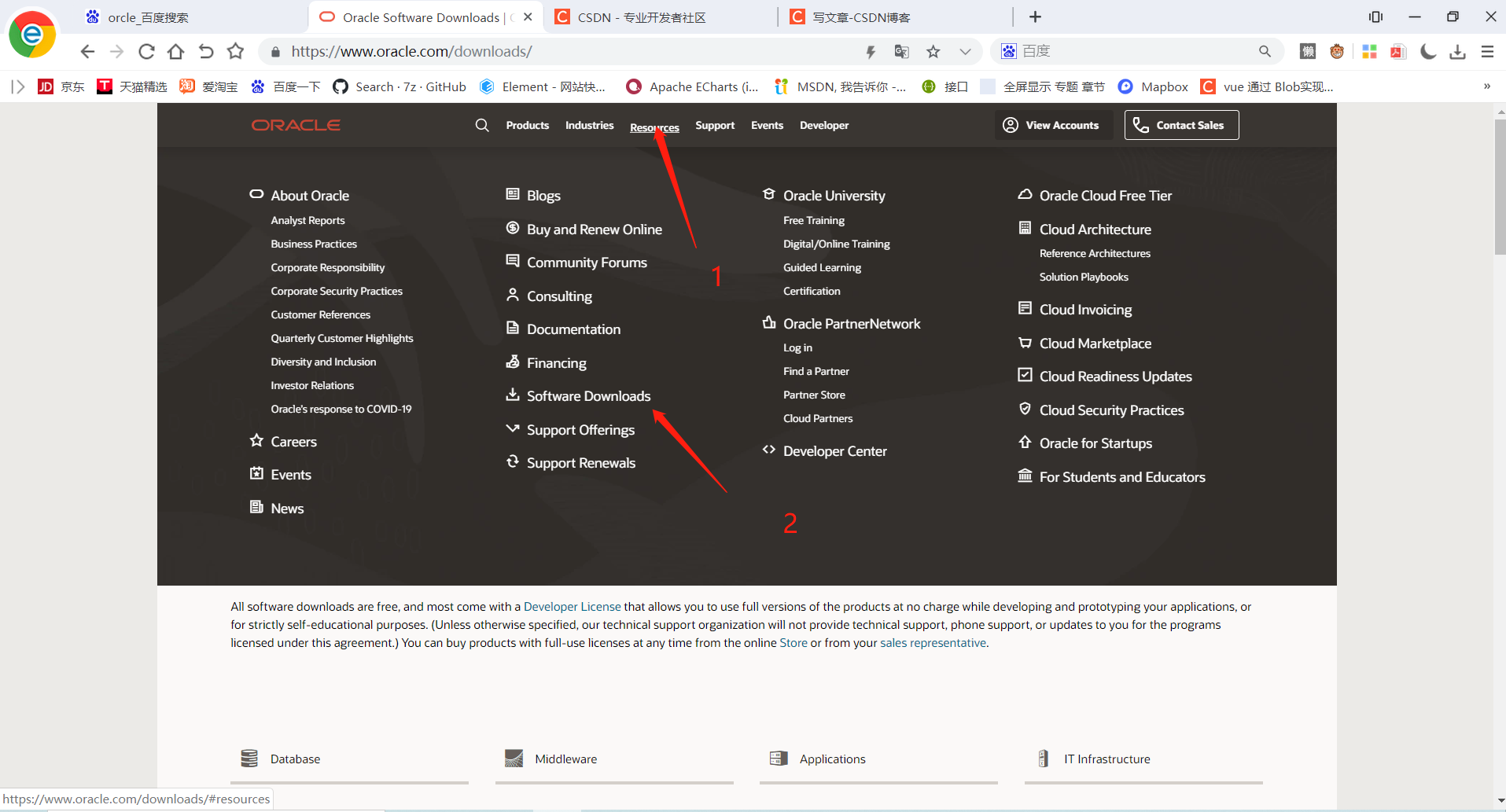Open the Products menu
Viewport: 1506px width, 812px height.
pos(527,125)
